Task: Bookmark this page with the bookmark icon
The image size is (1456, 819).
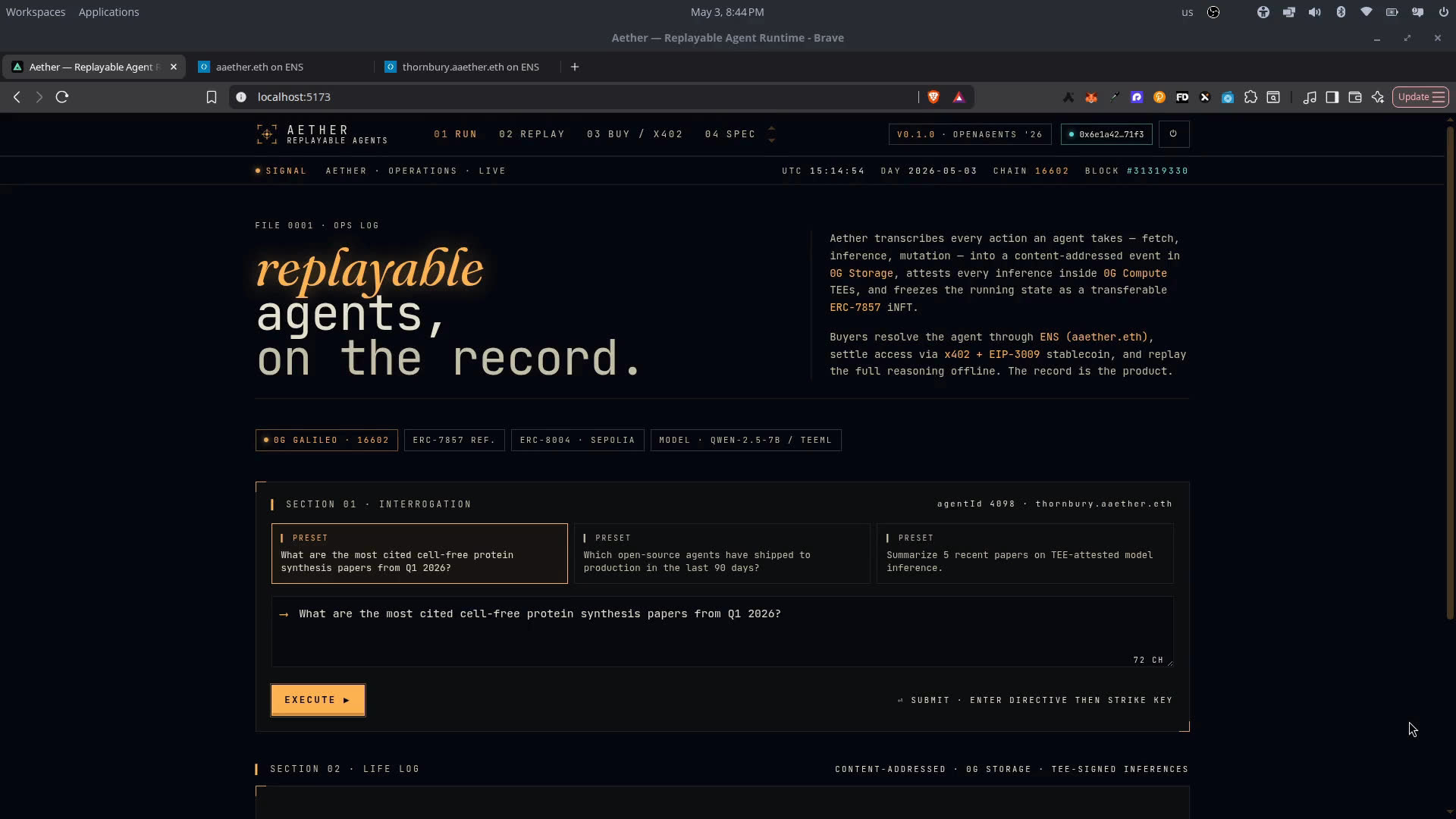Action: (212, 97)
